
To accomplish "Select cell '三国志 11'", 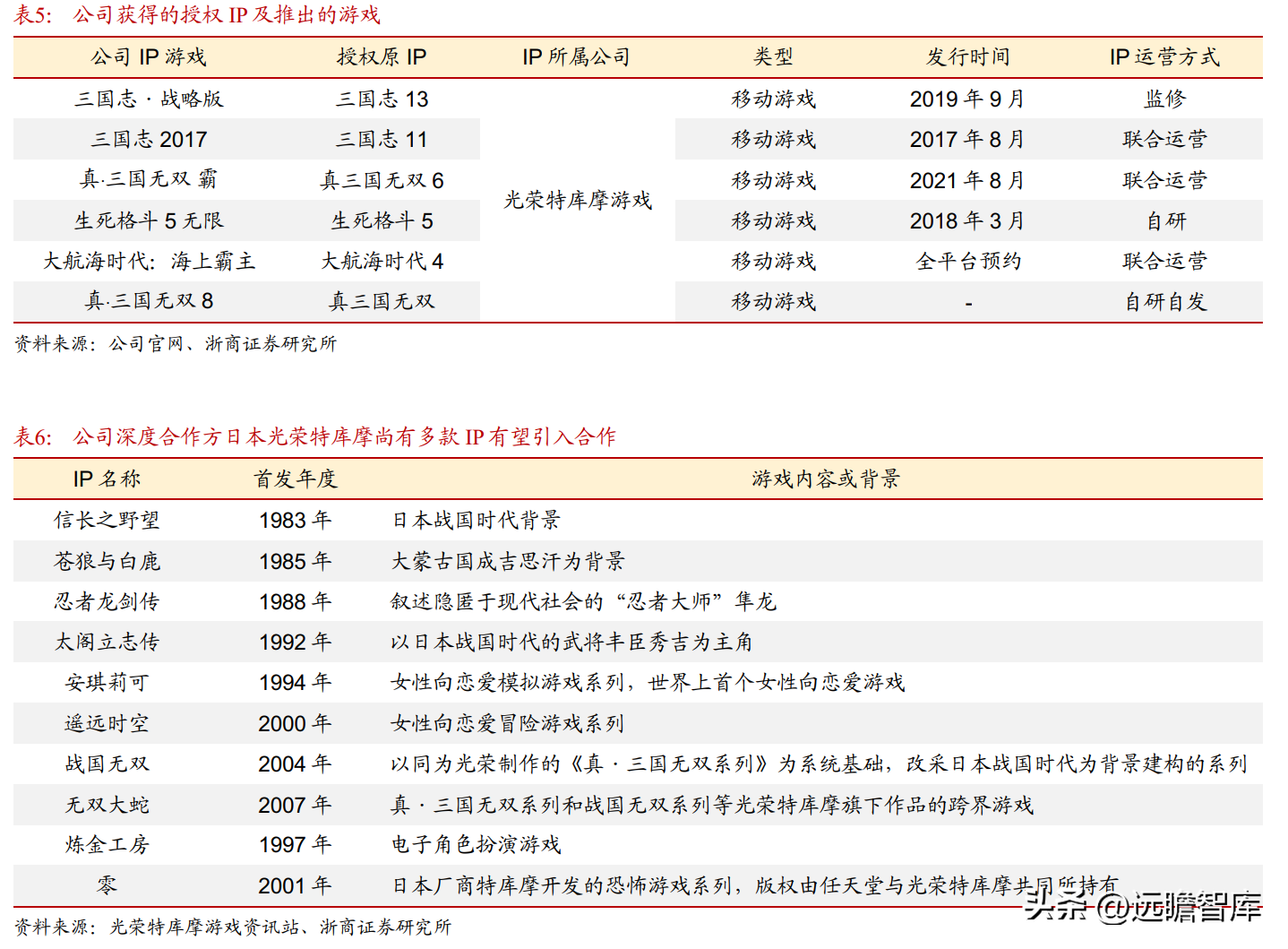I will pyautogui.click(x=382, y=139).
